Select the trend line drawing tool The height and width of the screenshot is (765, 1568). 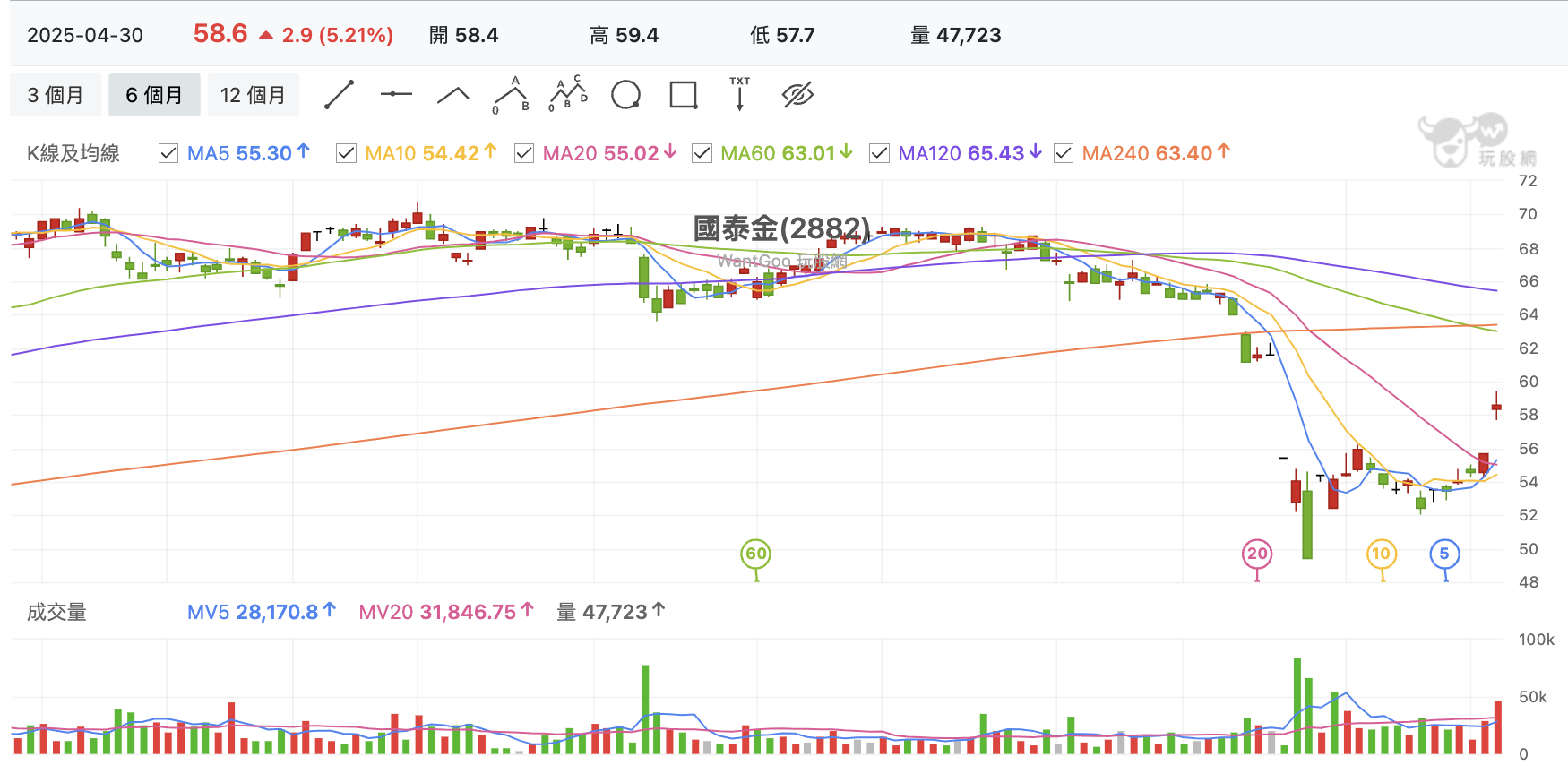[x=339, y=94]
